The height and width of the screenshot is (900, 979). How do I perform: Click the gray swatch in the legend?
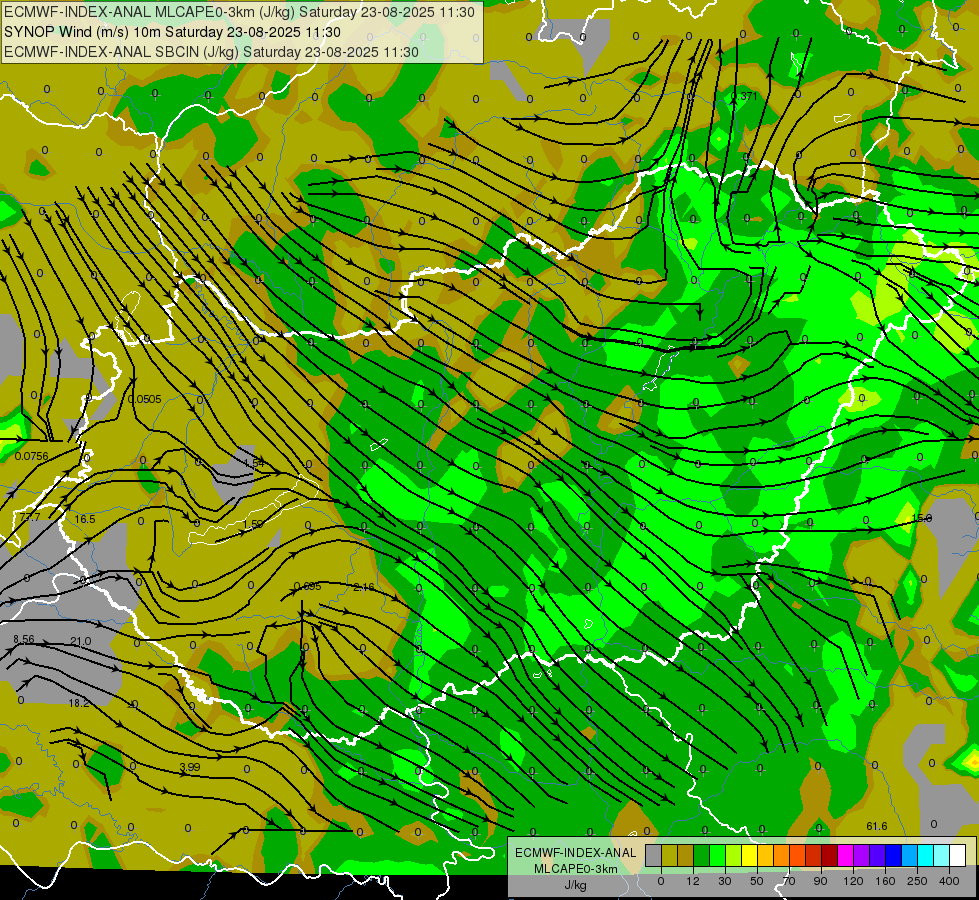coord(654,856)
